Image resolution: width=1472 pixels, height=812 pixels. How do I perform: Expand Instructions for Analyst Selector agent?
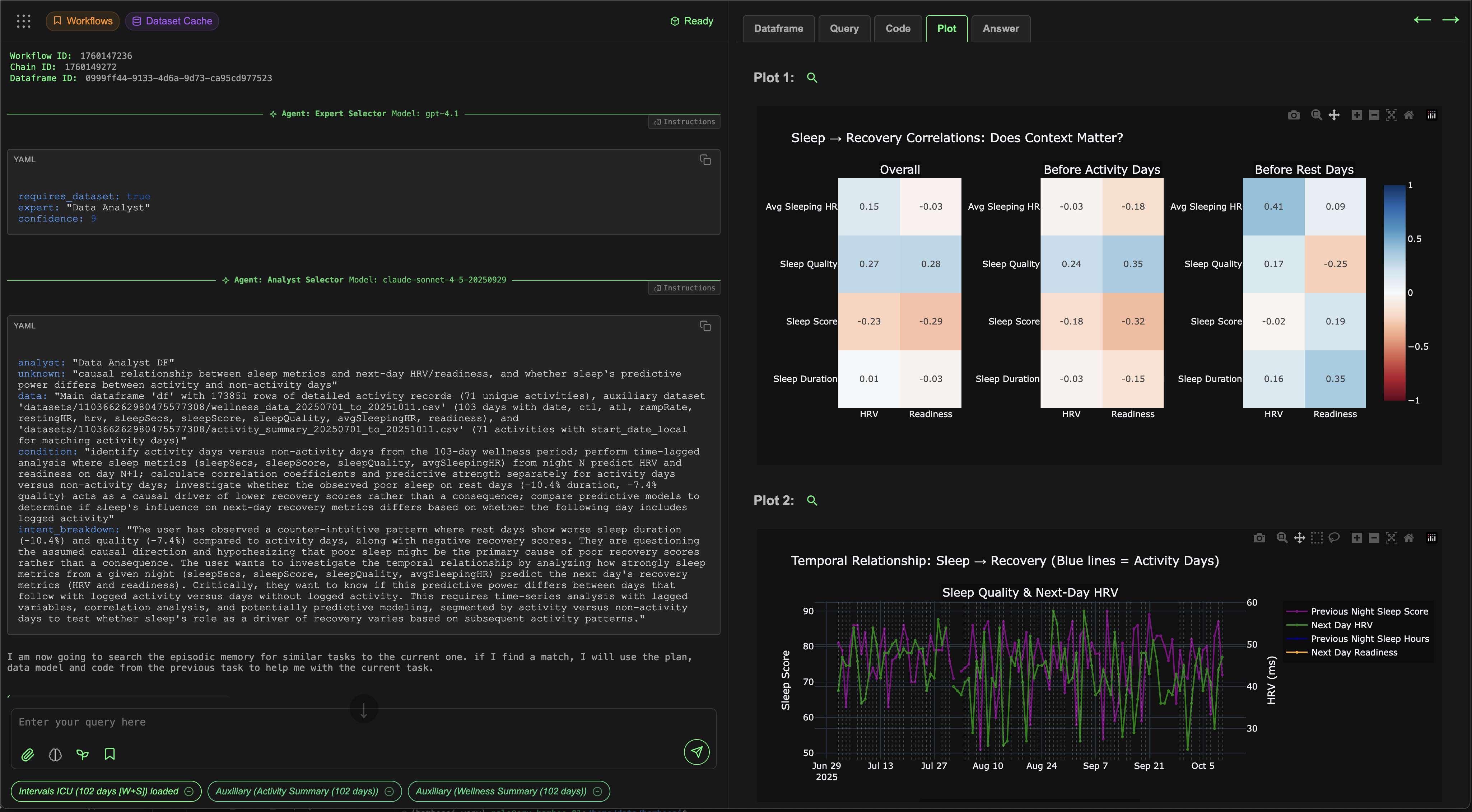coord(684,288)
